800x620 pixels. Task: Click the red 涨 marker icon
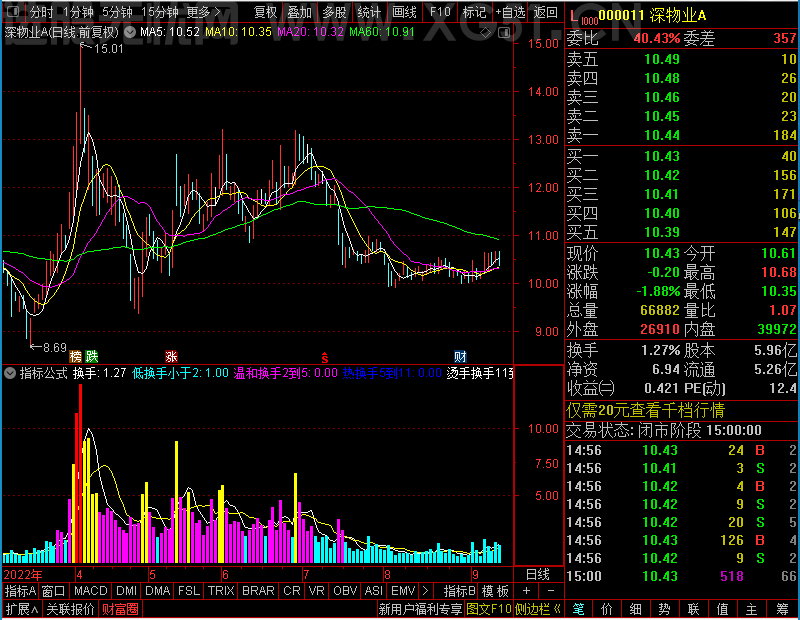(171, 356)
